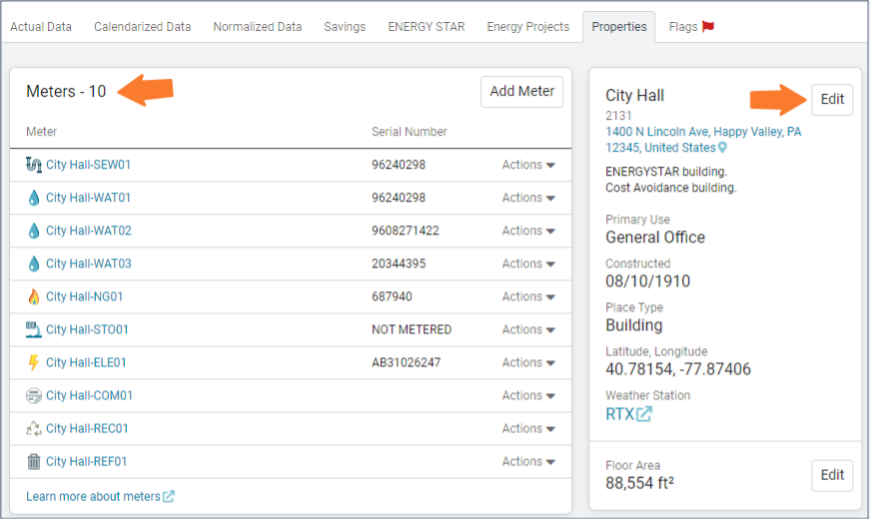This screenshot has width=870, height=520.
Task: Click the lightning bolt icon for City Hall-ELE01
Action: tap(34, 363)
